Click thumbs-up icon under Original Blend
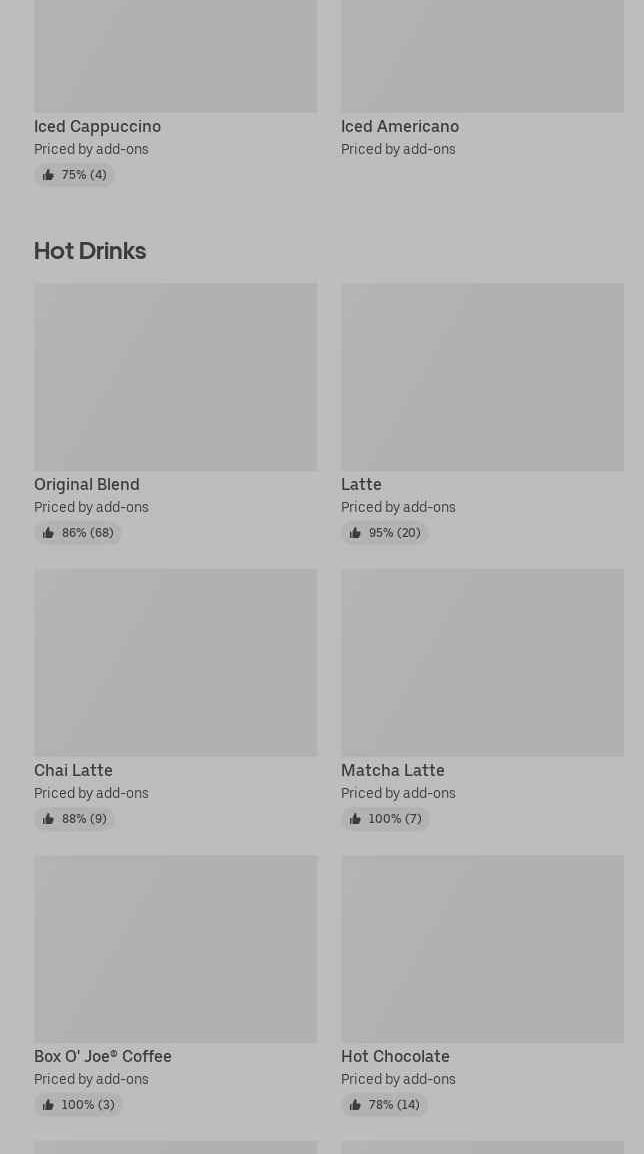 [48, 533]
